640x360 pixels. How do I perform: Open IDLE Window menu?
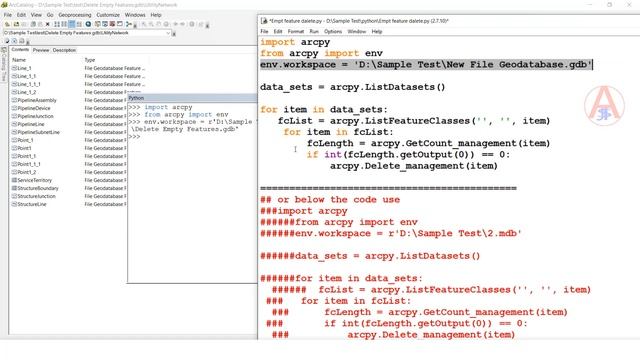pyautogui.click(x=356, y=31)
